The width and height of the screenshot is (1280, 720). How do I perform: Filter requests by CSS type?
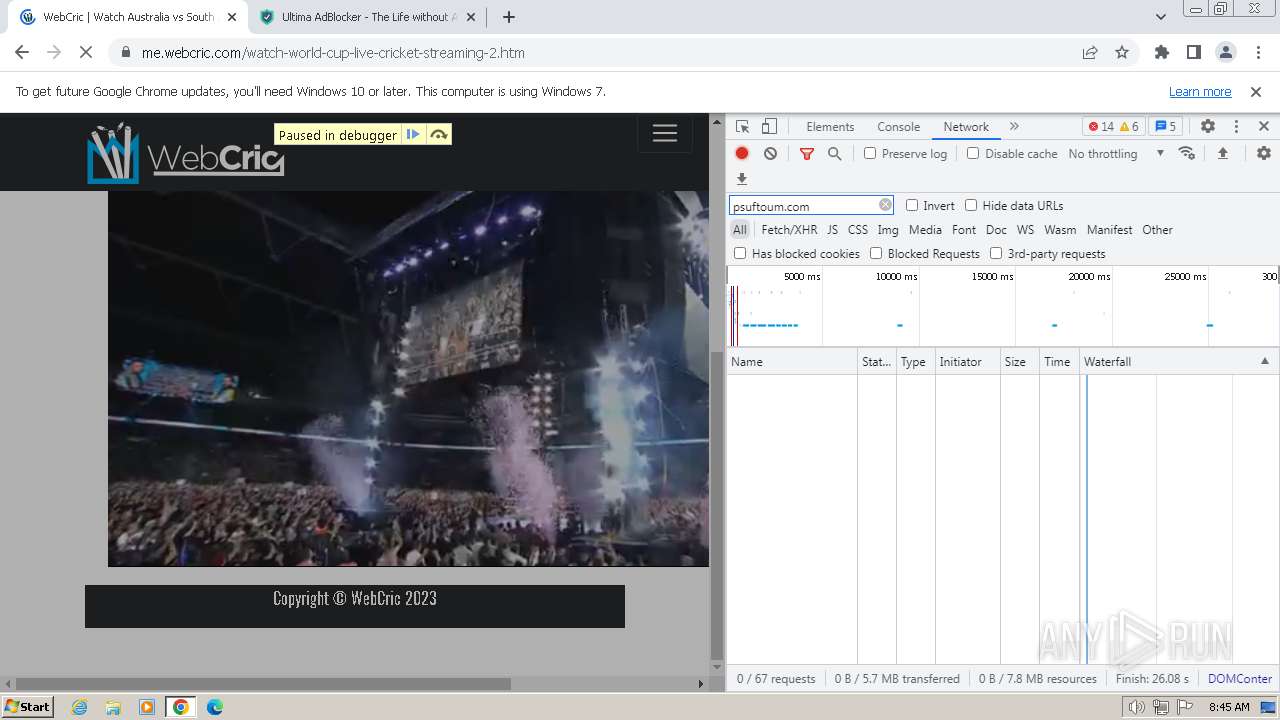pos(858,229)
